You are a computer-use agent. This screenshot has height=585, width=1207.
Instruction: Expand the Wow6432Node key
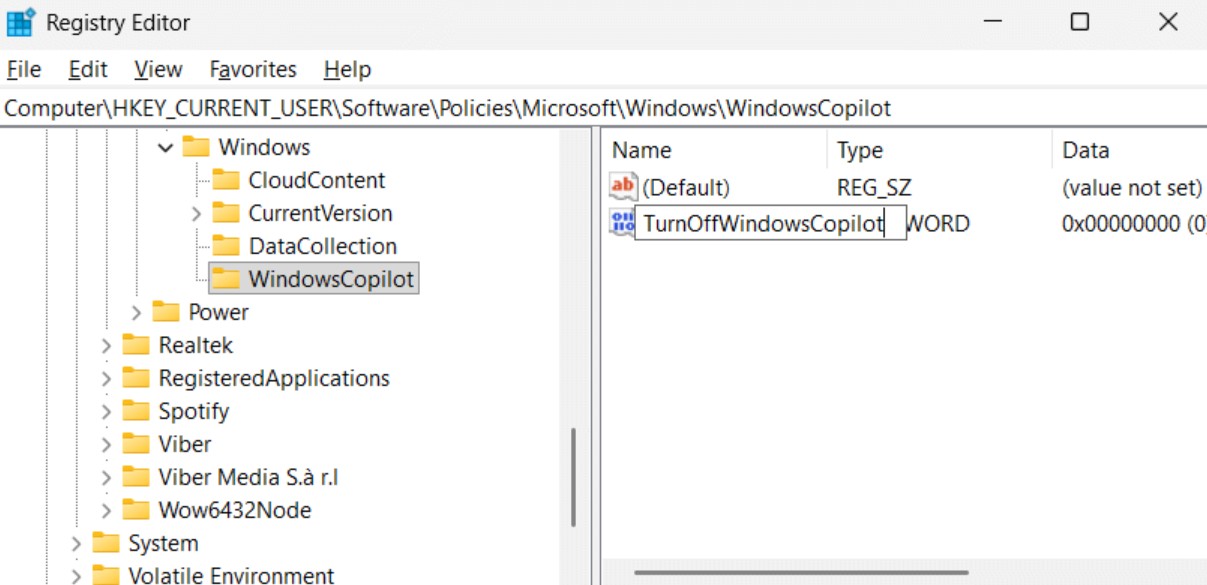tap(106, 510)
